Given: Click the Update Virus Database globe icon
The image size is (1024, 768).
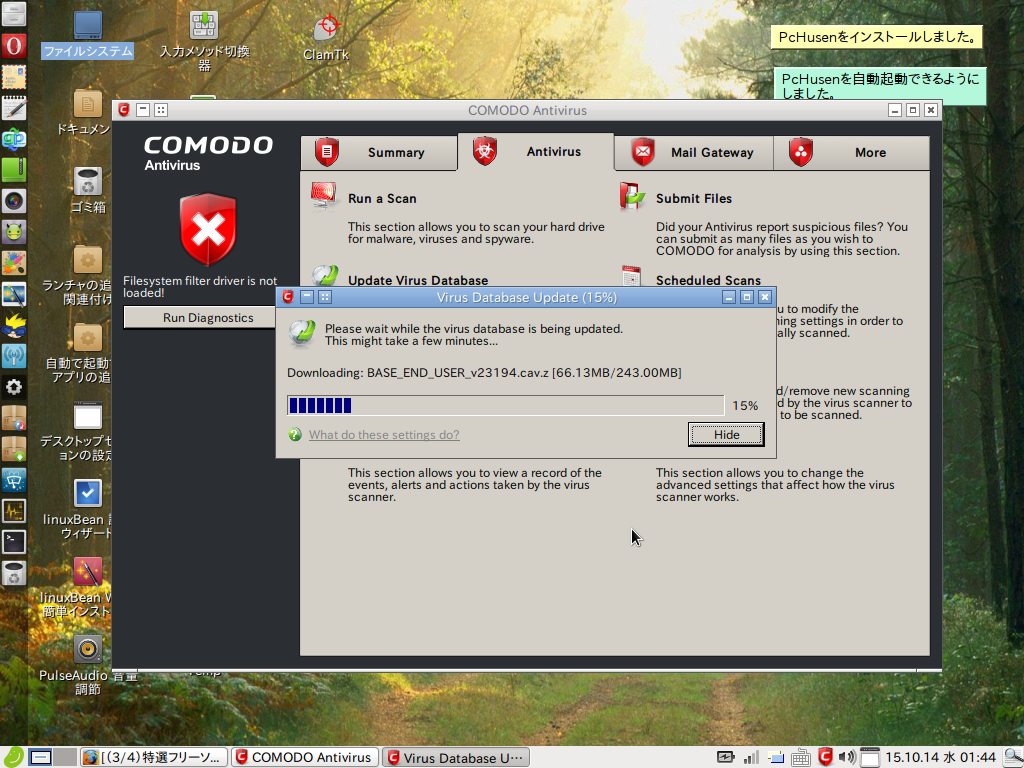Looking at the screenshot, I should pos(325,276).
